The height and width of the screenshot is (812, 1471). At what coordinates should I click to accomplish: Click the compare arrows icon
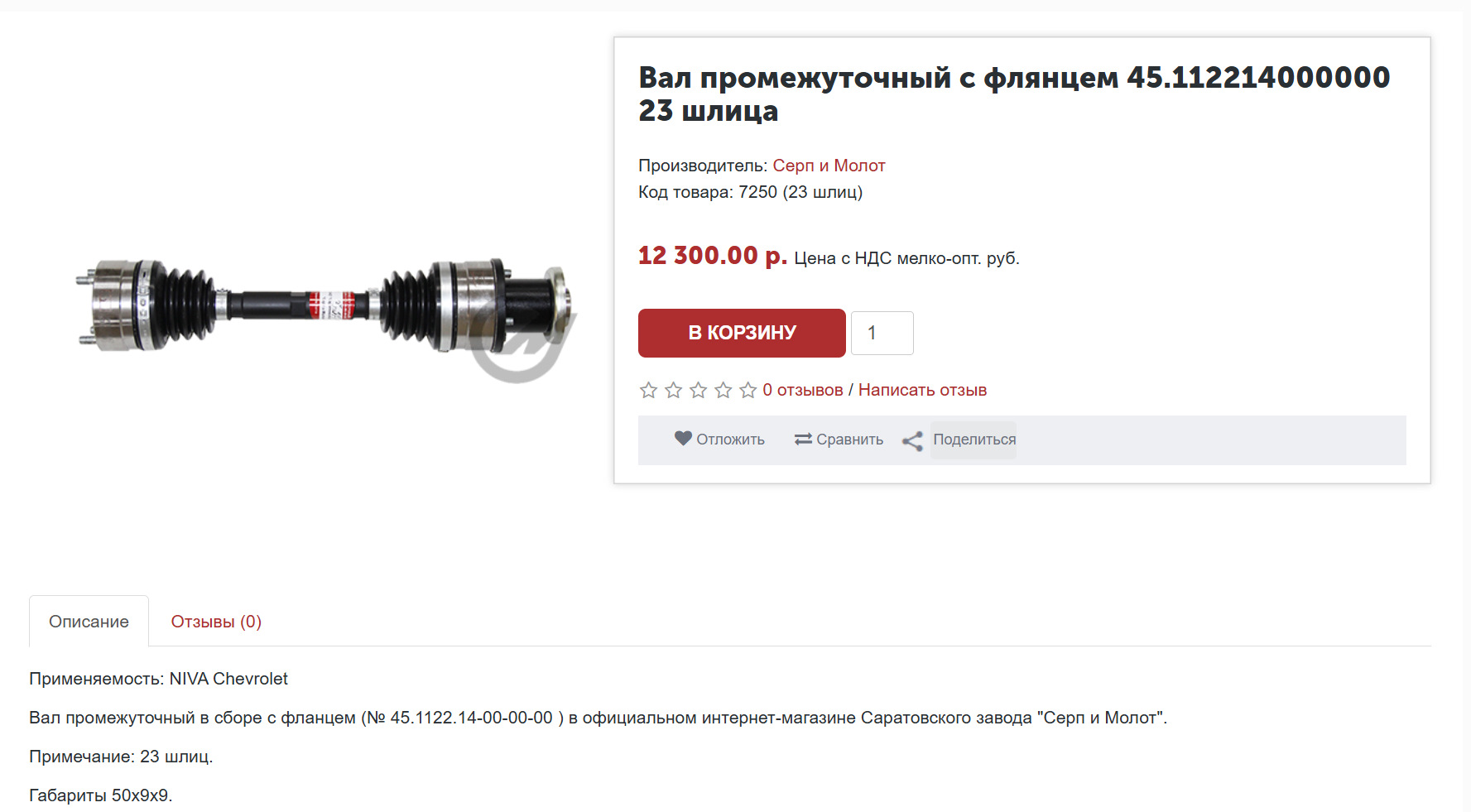pyautogui.click(x=803, y=440)
